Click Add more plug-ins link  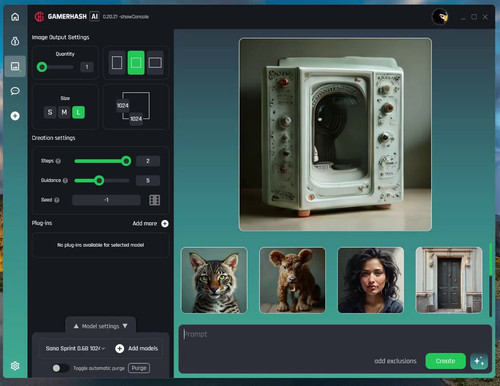(145, 223)
